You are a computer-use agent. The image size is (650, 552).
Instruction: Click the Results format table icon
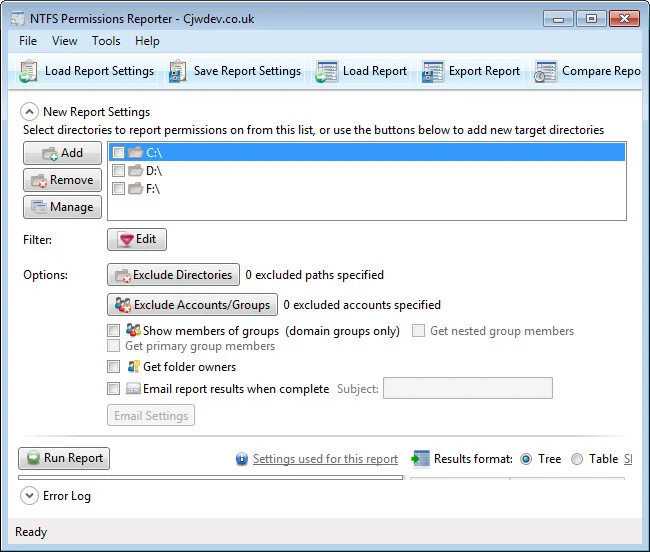[420, 458]
